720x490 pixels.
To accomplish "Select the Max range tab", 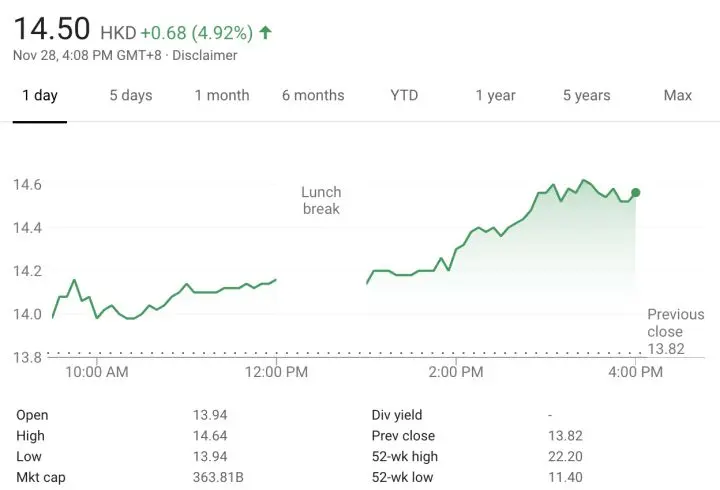I will pos(678,96).
